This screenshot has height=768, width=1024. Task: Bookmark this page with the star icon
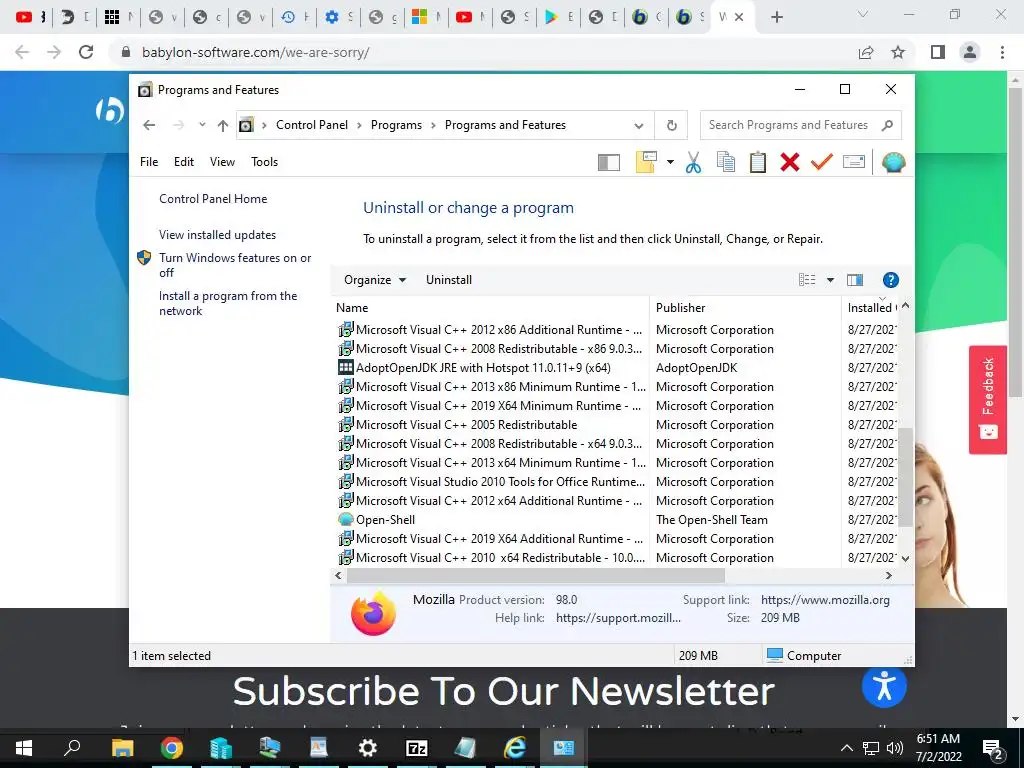pyautogui.click(x=898, y=52)
